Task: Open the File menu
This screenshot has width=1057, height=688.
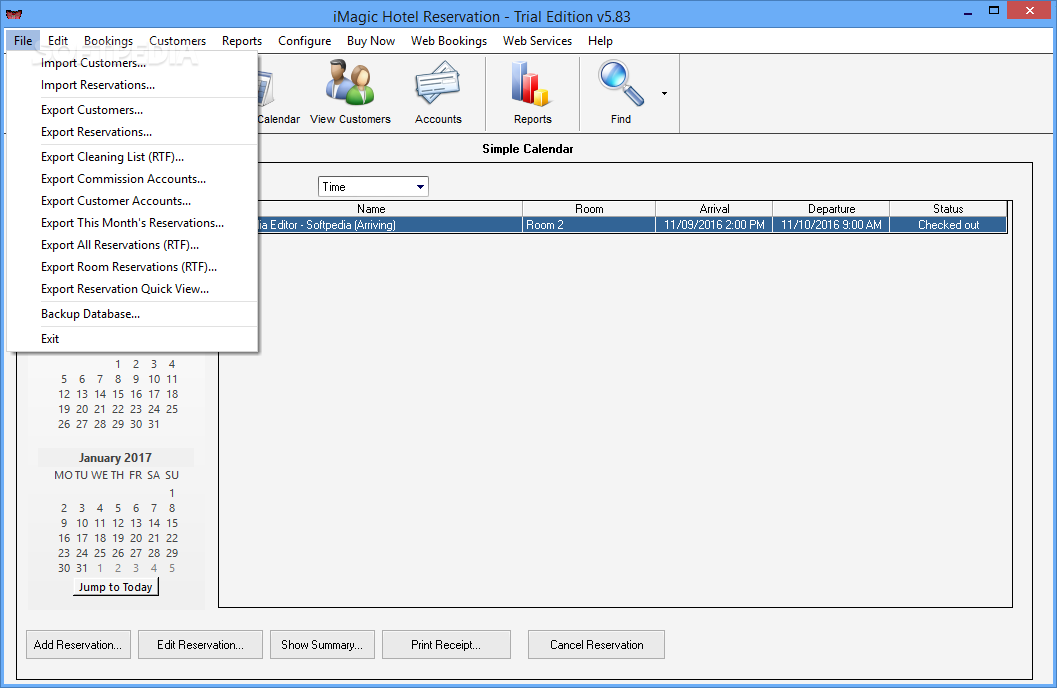Action: pos(23,40)
